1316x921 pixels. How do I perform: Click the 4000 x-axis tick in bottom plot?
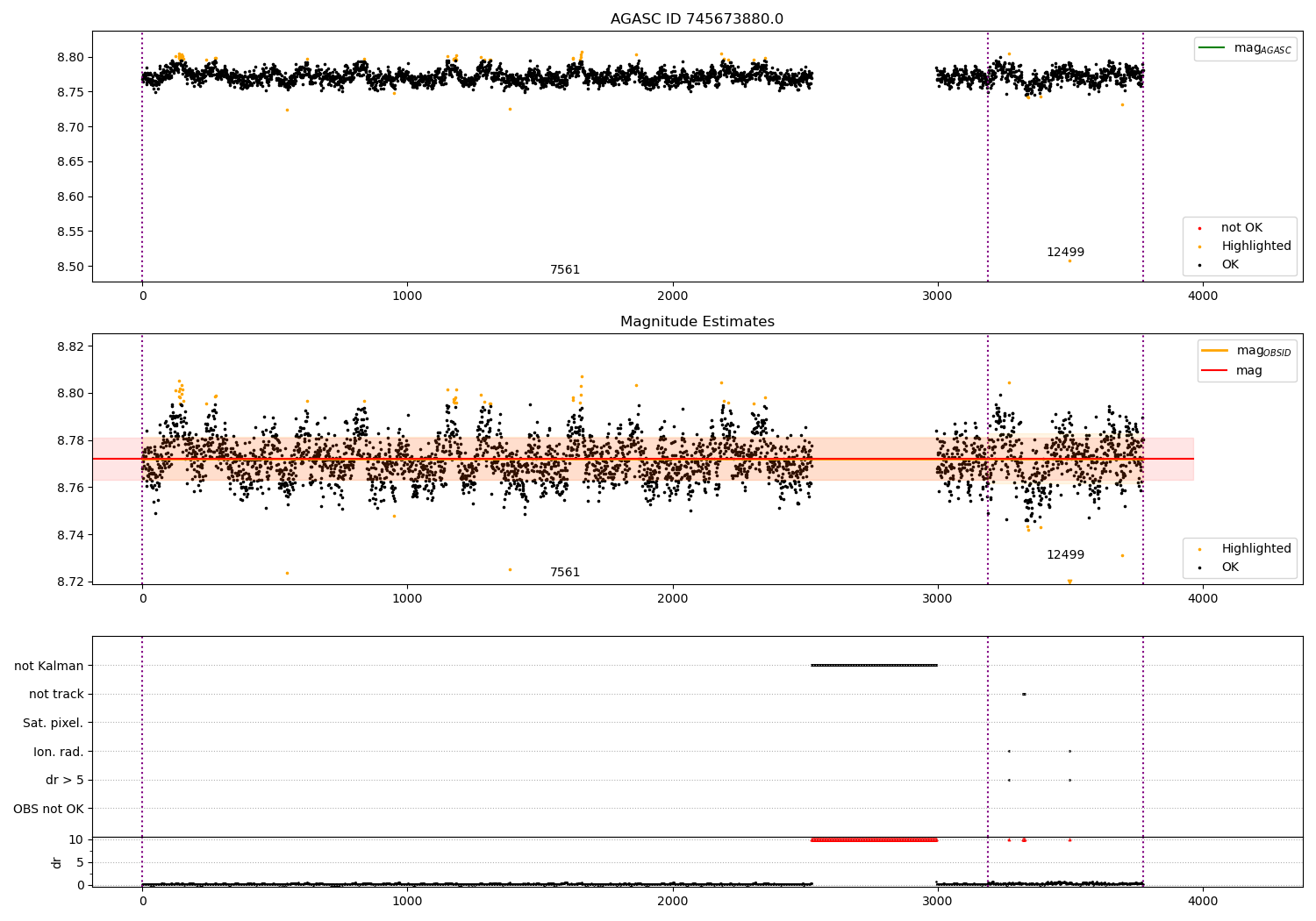pos(1203,901)
